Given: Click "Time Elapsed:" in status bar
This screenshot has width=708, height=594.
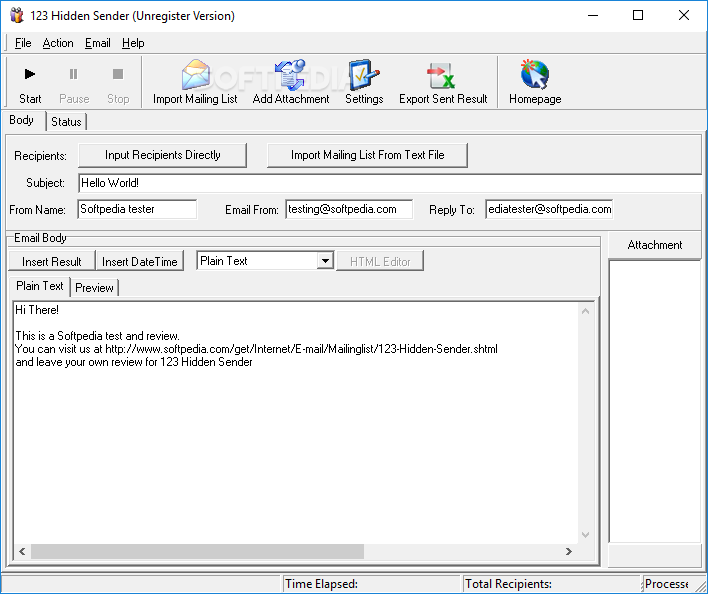Looking at the screenshot, I should click(321, 584).
